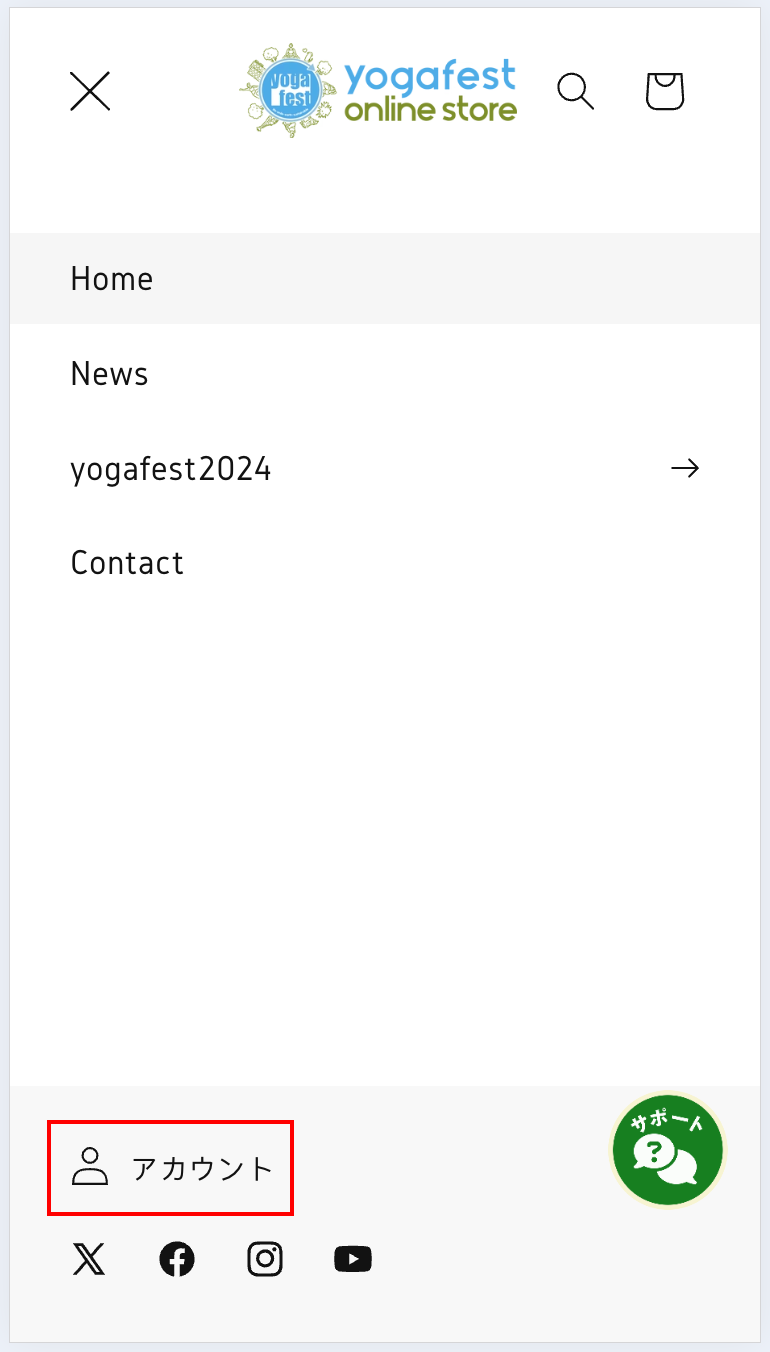
Task: Click the blue "yogafest" wordmark in header
Action: point(430,77)
